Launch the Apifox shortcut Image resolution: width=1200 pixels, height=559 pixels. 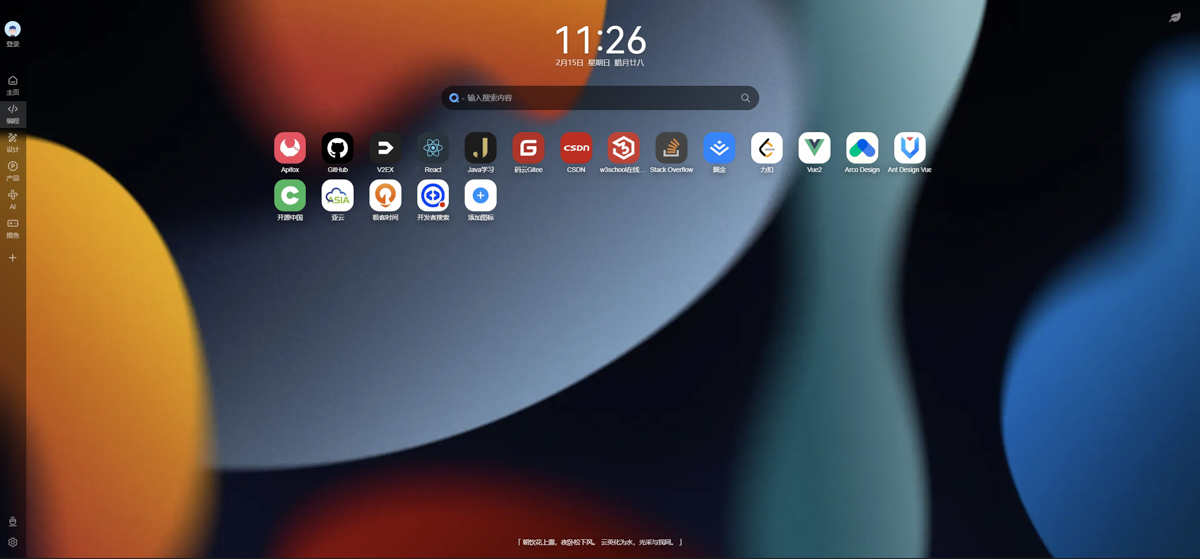[x=290, y=148]
